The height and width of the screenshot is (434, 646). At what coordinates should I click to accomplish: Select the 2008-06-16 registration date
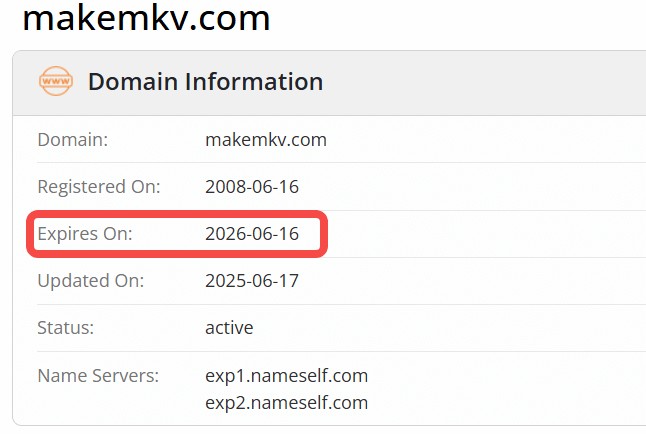point(252,187)
